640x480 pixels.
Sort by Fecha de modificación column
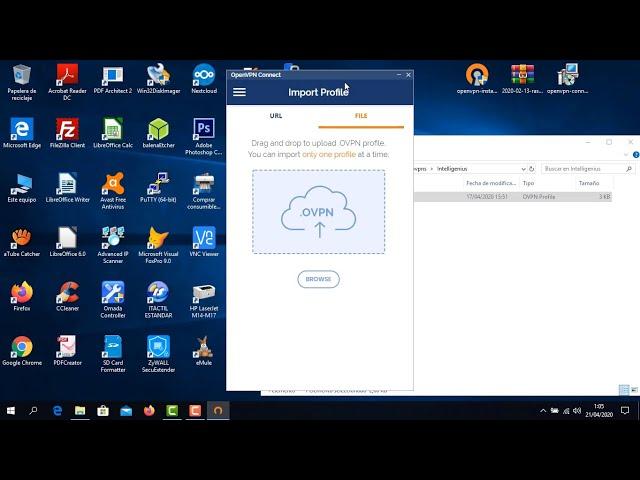(491, 183)
